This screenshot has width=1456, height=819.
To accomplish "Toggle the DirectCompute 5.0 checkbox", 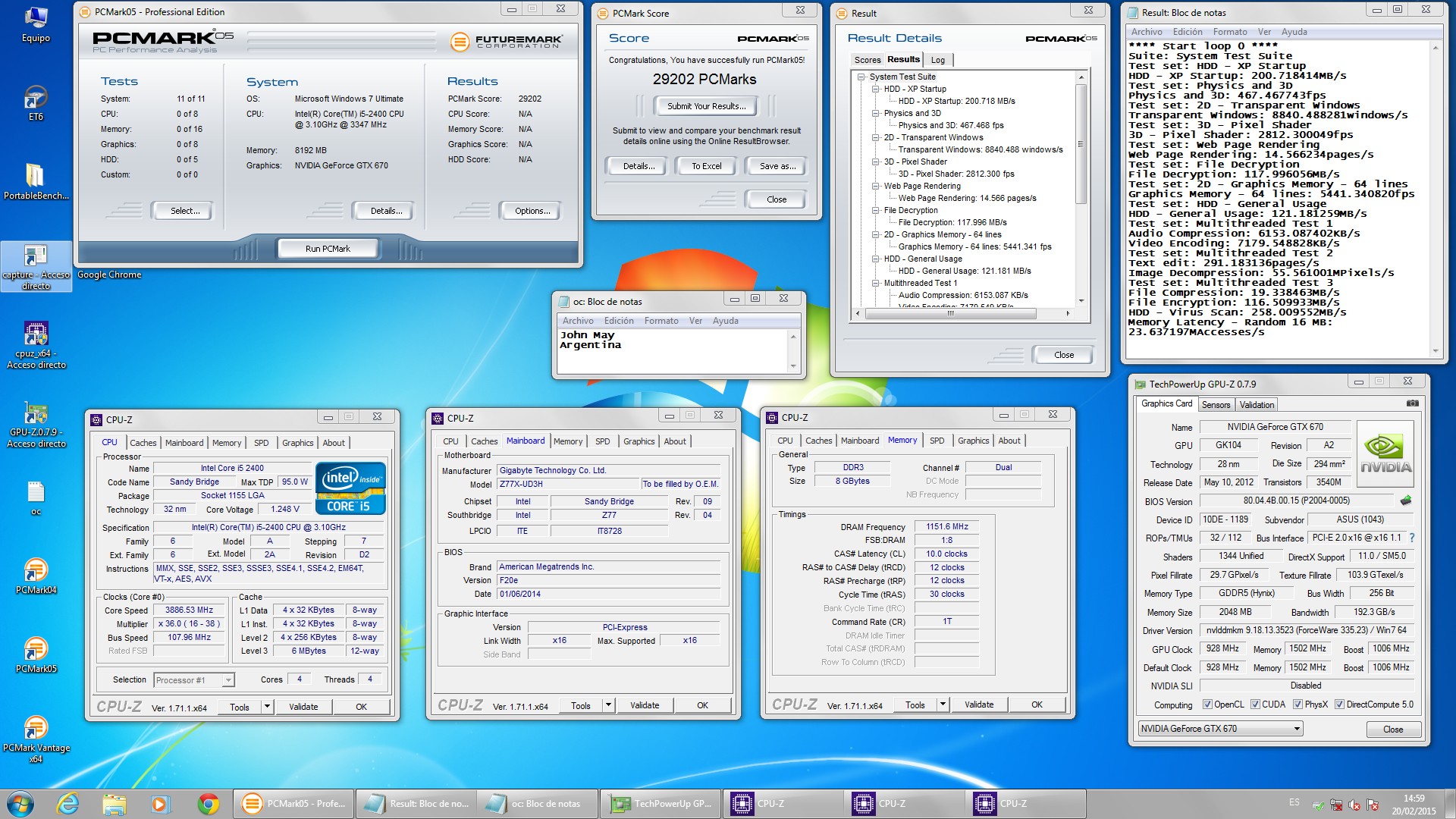I will (x=1339, y=704).
